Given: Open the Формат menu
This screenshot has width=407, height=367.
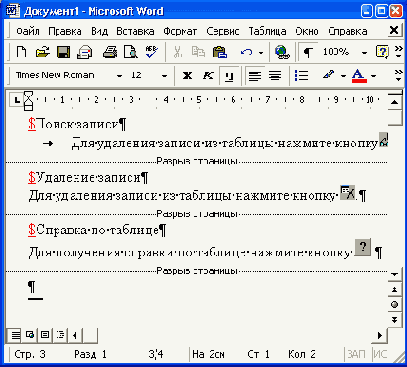Looking at the screenshot, I should click(x=180, y=31).
